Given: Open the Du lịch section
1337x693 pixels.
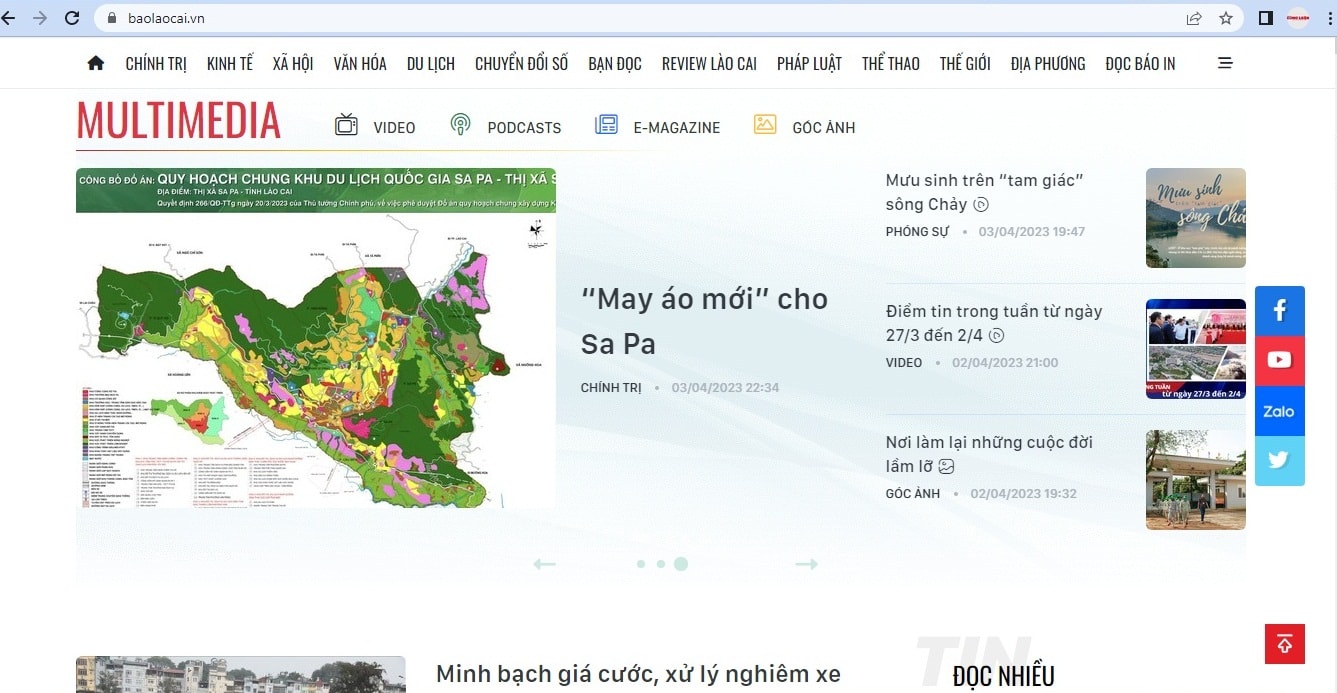Looking at the screenshot, I should (431, 63).
